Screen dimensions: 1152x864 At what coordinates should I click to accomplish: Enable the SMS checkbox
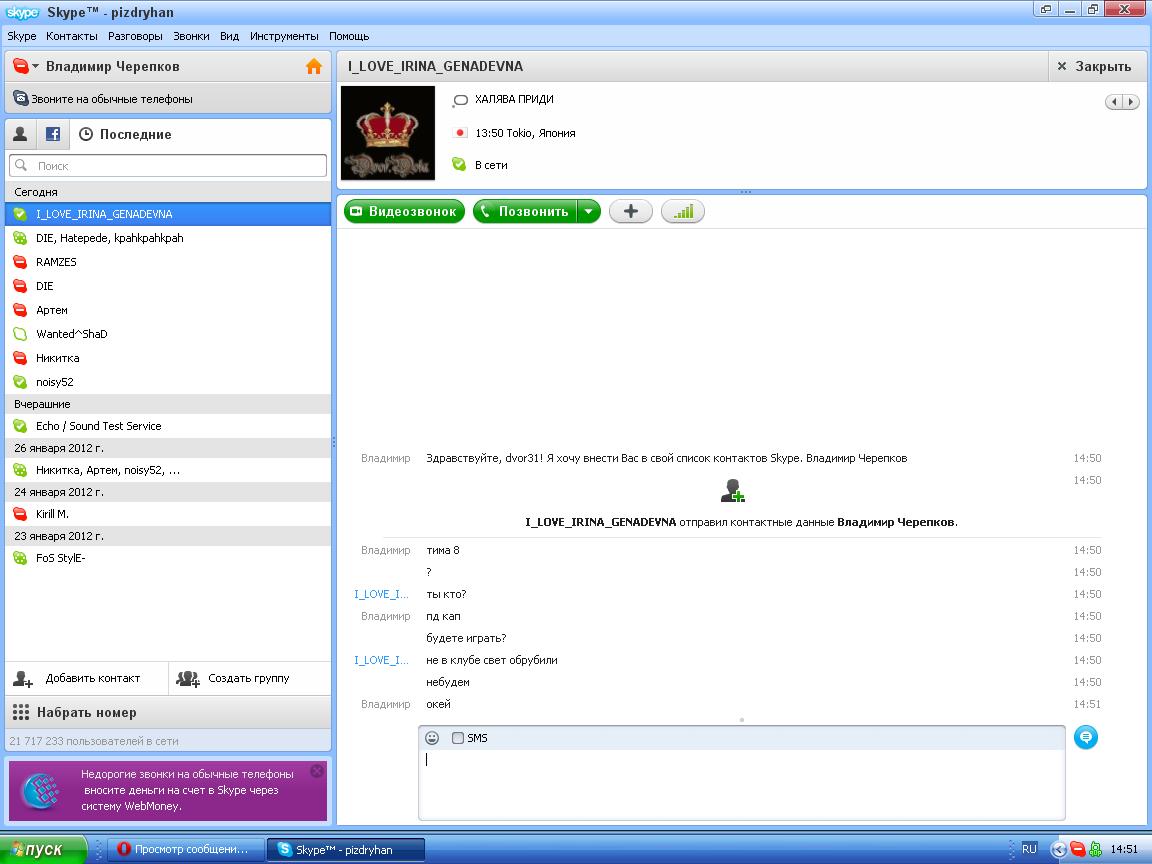458,738
